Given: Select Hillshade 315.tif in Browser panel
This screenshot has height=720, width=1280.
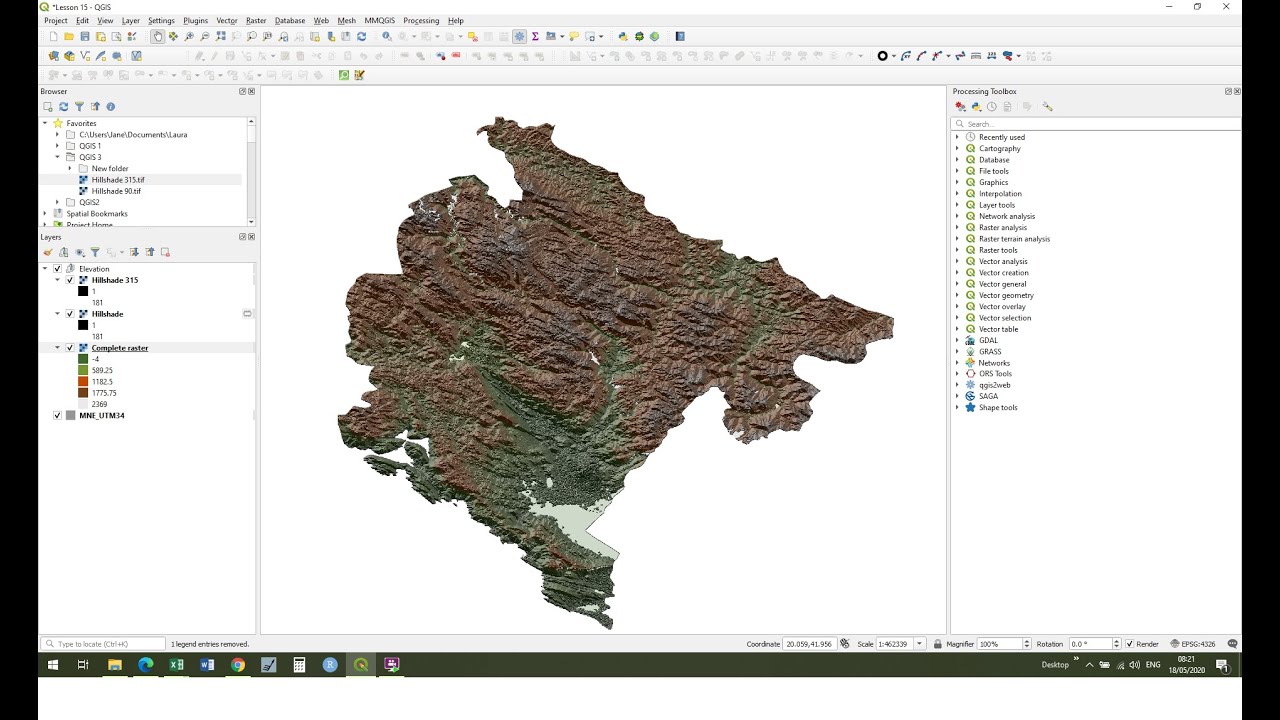Looking at the screenshot, I should pyautogui.click(x=118, y=180).
